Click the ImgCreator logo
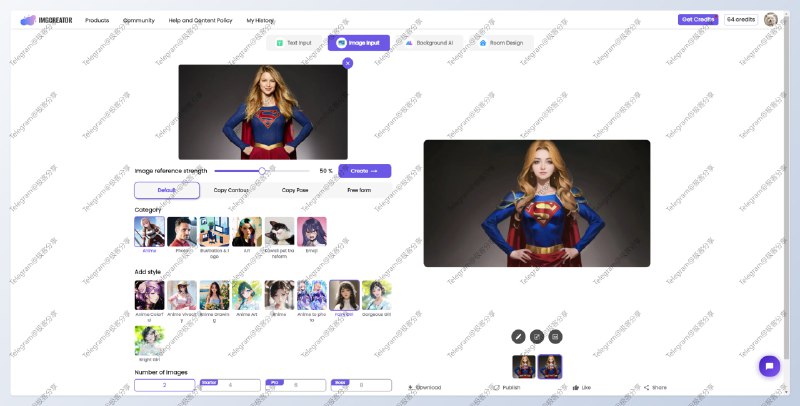This screenshot has height=406, width=800. 45,20
